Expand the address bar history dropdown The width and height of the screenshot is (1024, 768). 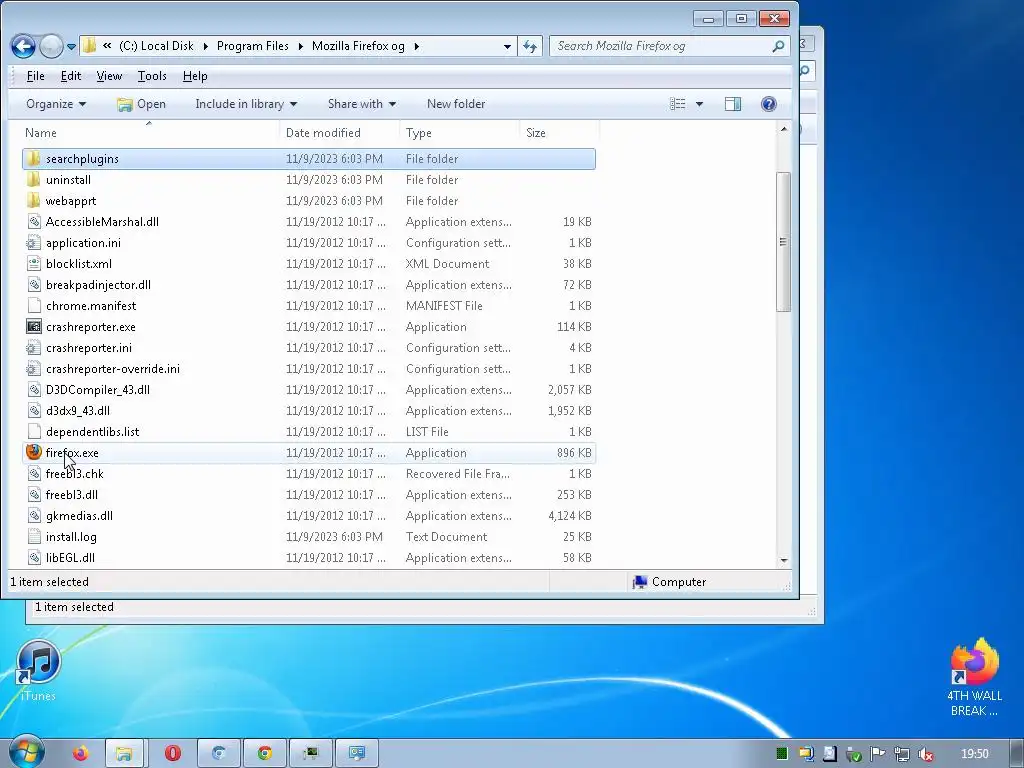click(x=507, y=46)
